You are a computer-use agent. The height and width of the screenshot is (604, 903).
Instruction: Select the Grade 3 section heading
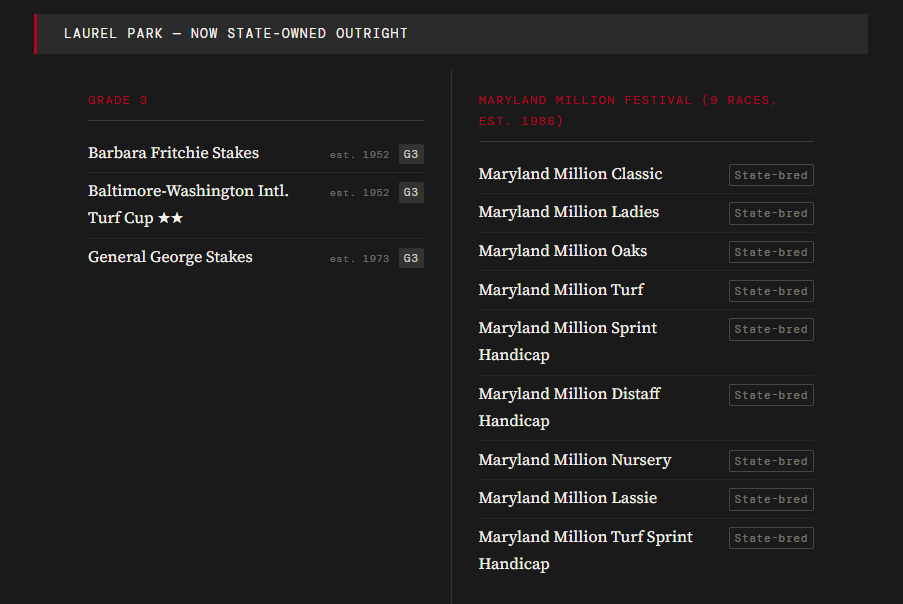[118, 100]
